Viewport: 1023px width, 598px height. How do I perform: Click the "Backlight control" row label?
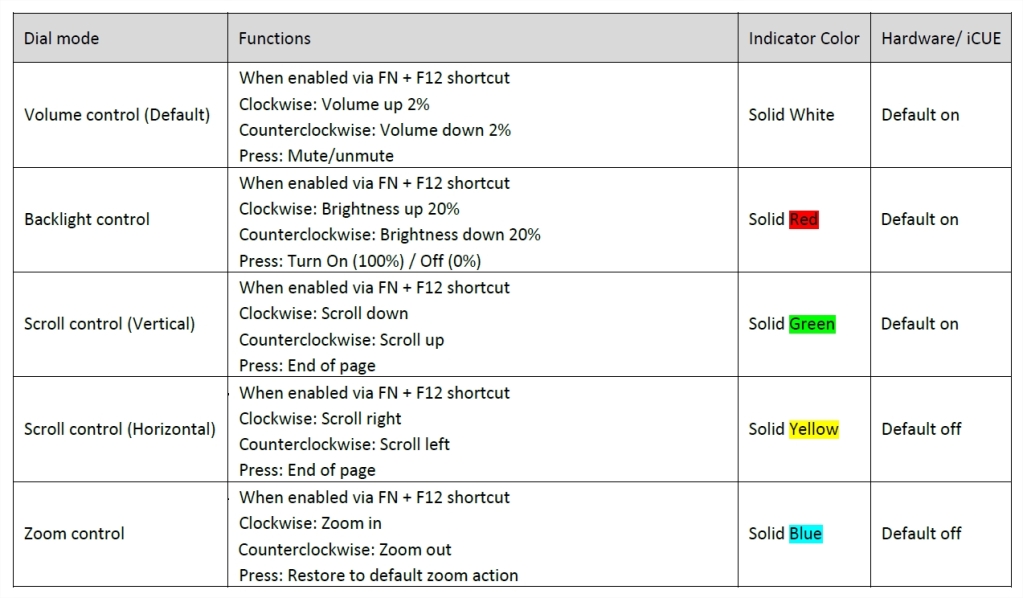pos(87,219)
